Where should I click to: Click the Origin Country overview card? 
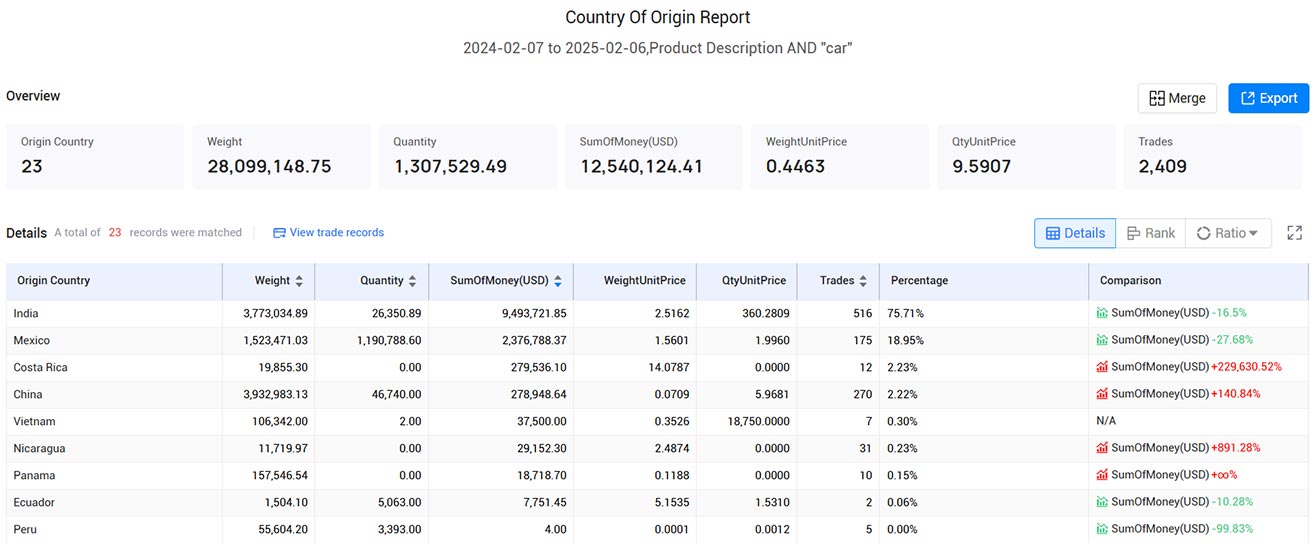(95, 157)
